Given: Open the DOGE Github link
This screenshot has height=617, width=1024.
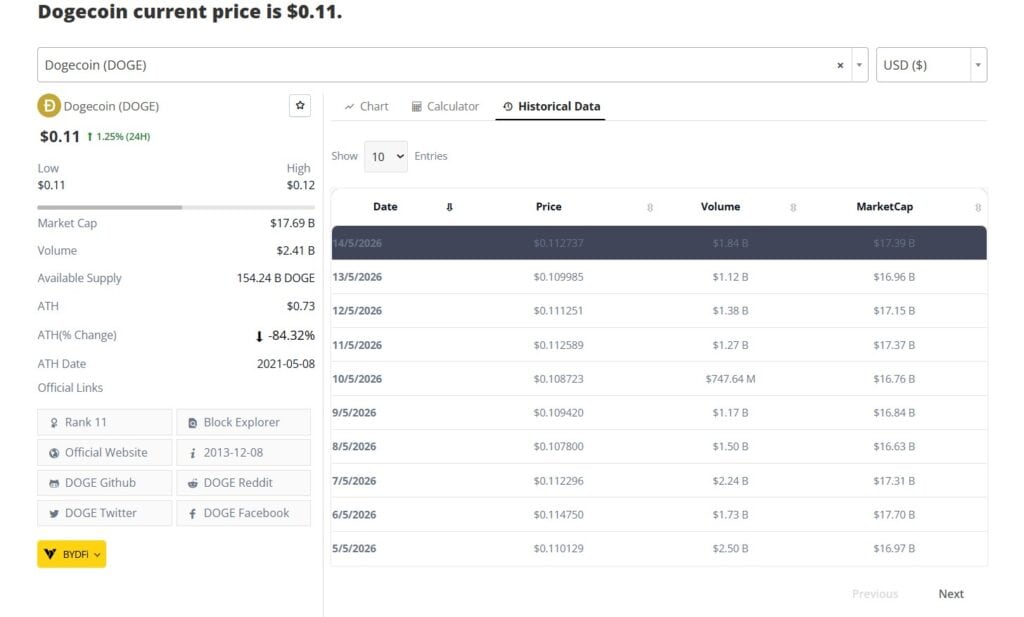Looking at the screenshot, I should click(x=104, y=483).
